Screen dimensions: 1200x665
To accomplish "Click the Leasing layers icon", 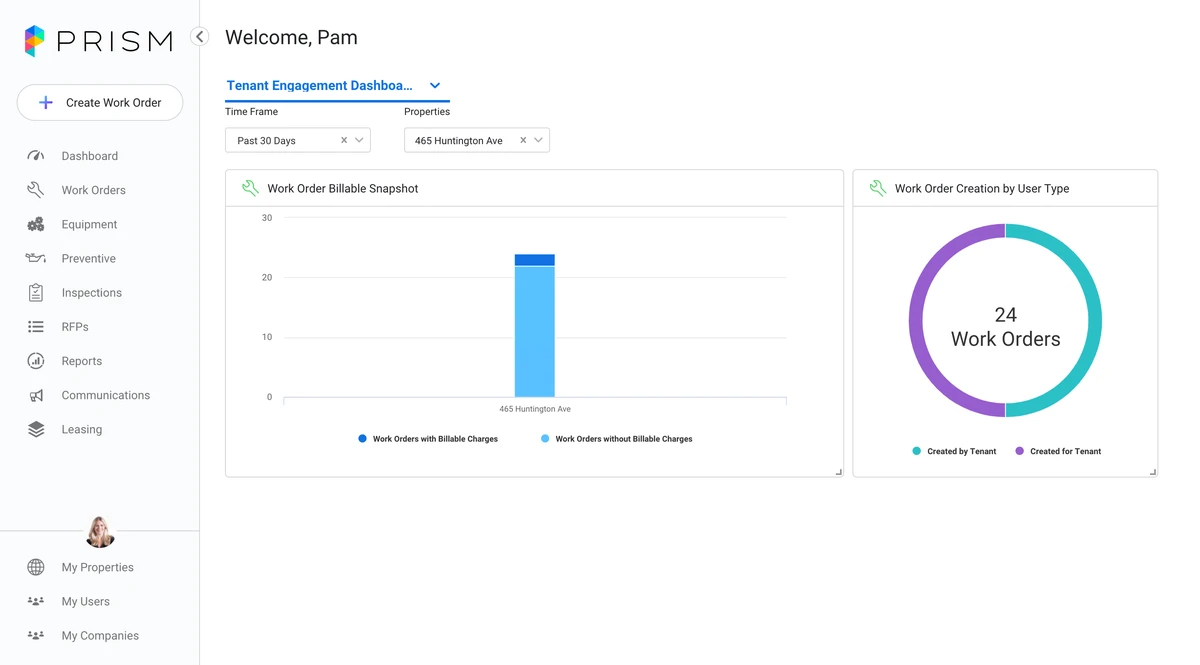I will coord(36,430).
